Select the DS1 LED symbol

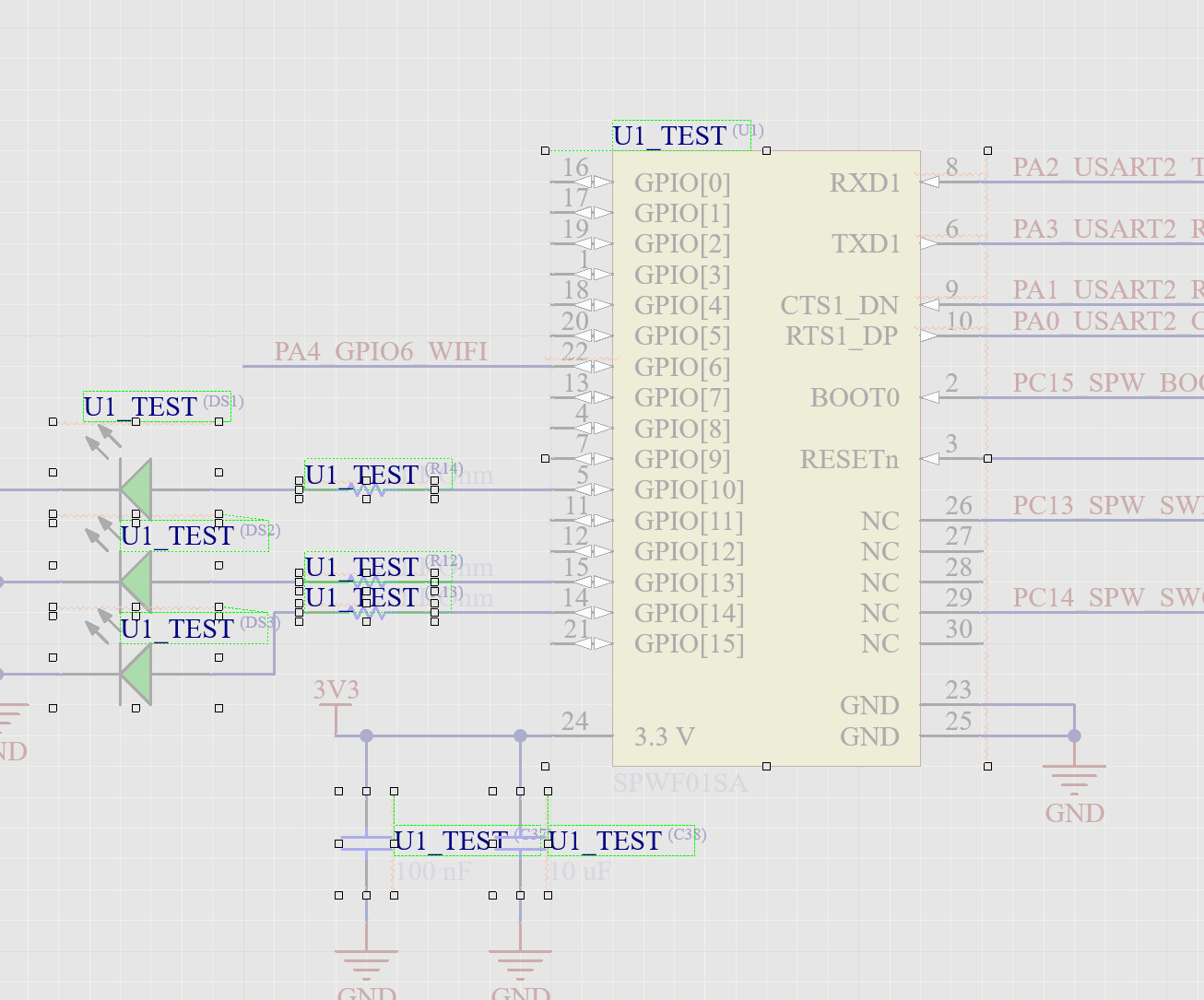136,488
